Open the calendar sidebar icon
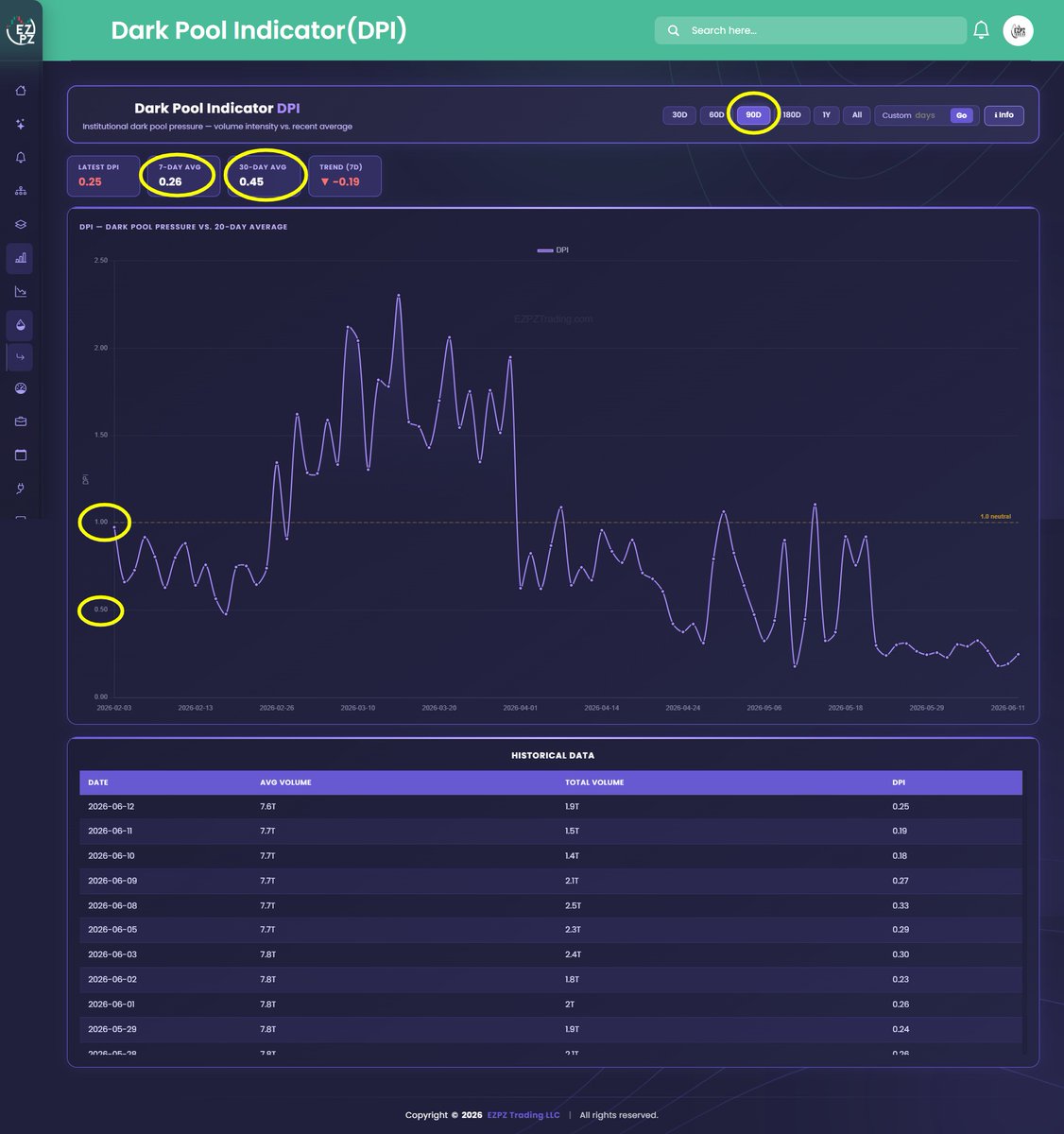The height and width of the screenshot is (1134, 1064). click(21, 455)
